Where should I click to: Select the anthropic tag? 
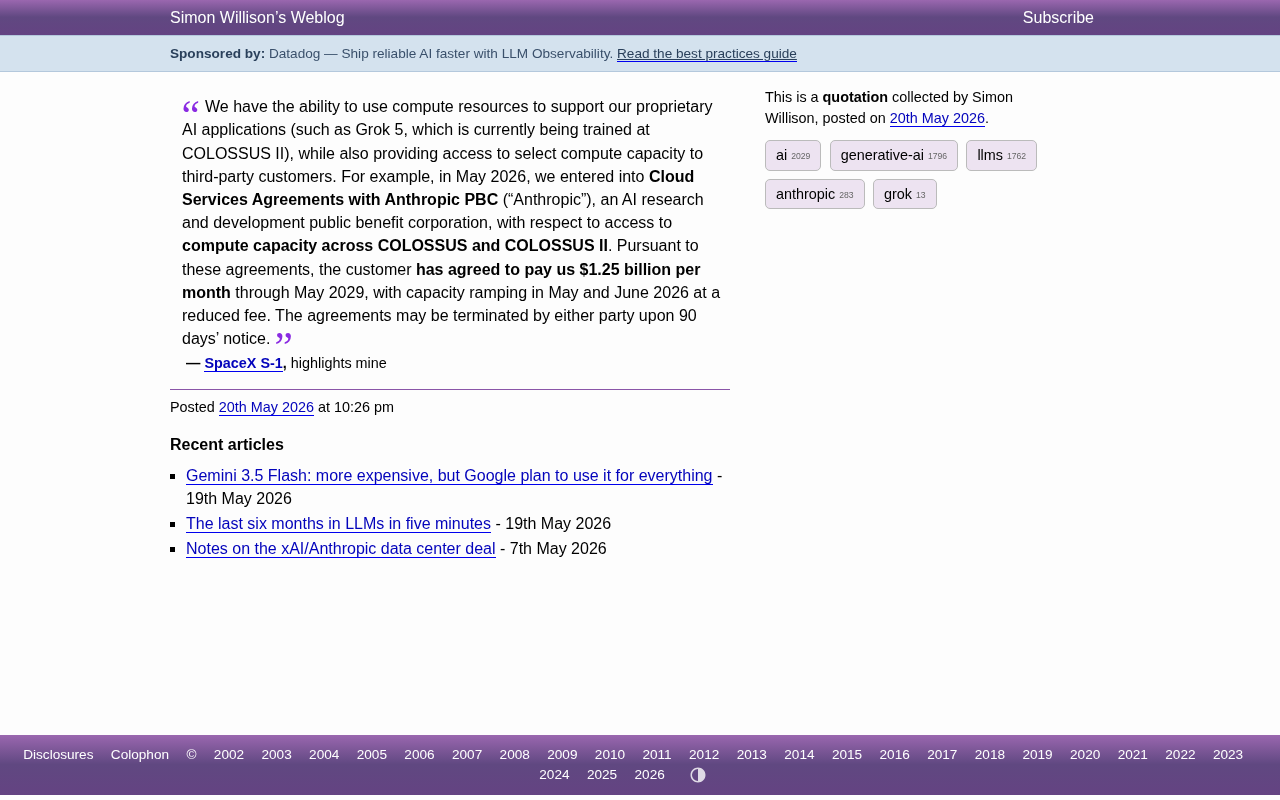815,194
